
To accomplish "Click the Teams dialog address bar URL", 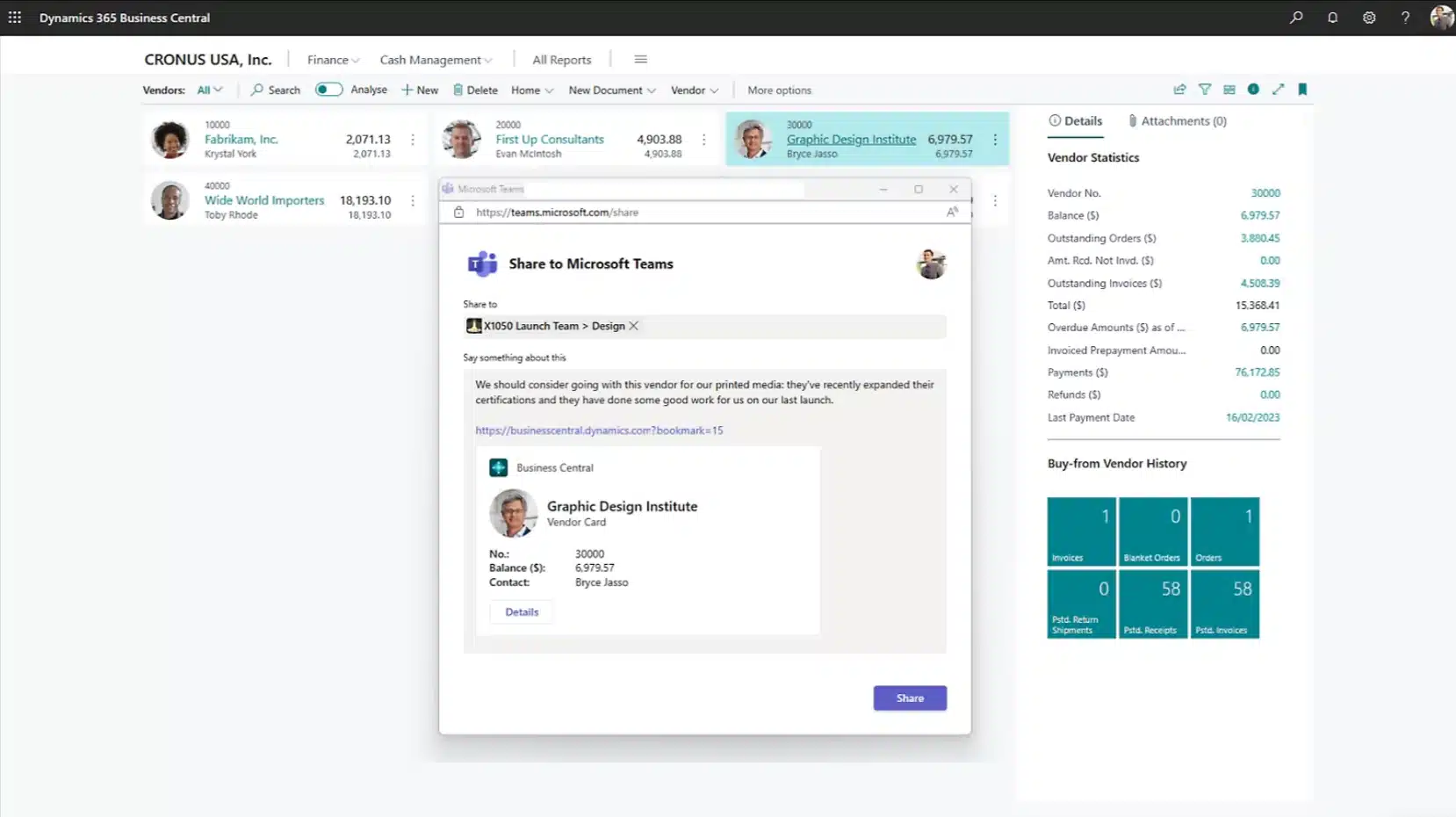I will coord(557,213).
